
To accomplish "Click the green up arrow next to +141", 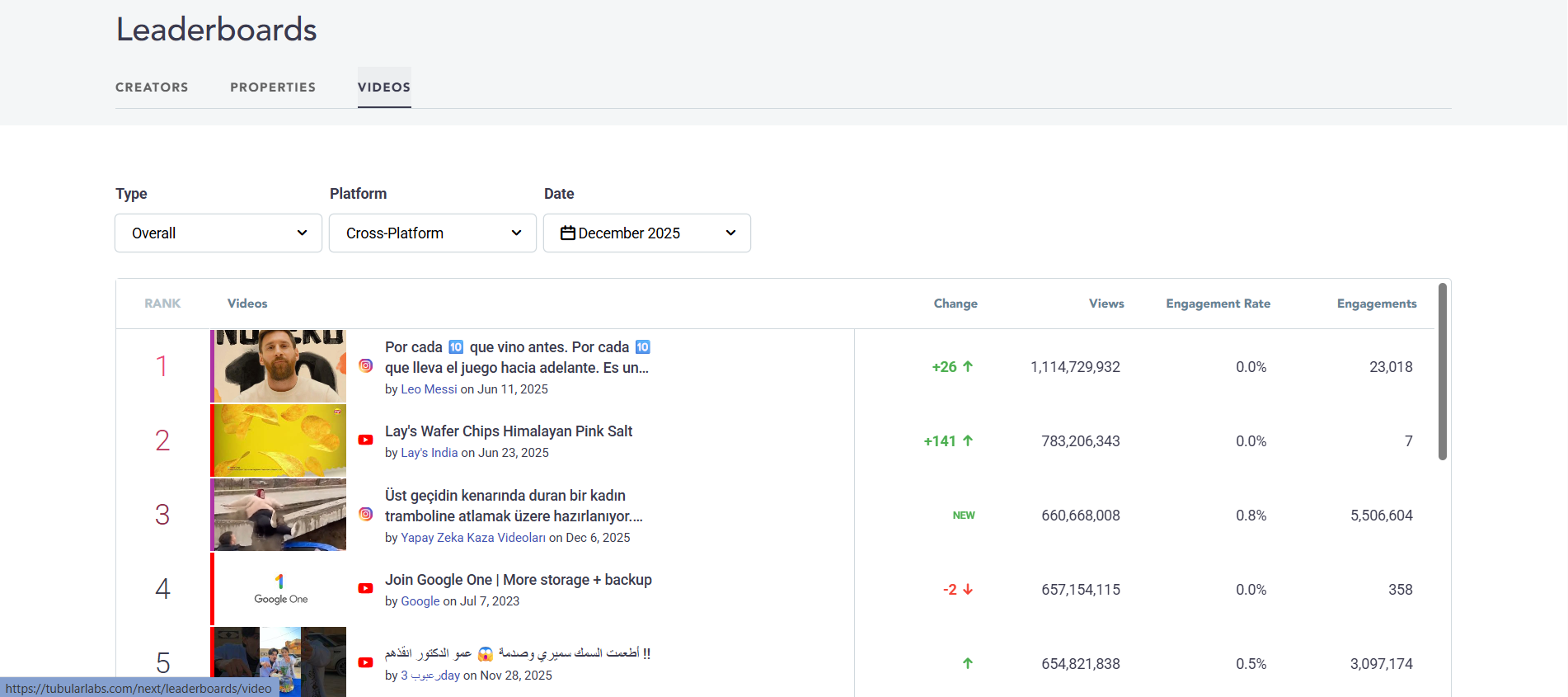I will tap(968, 440).
